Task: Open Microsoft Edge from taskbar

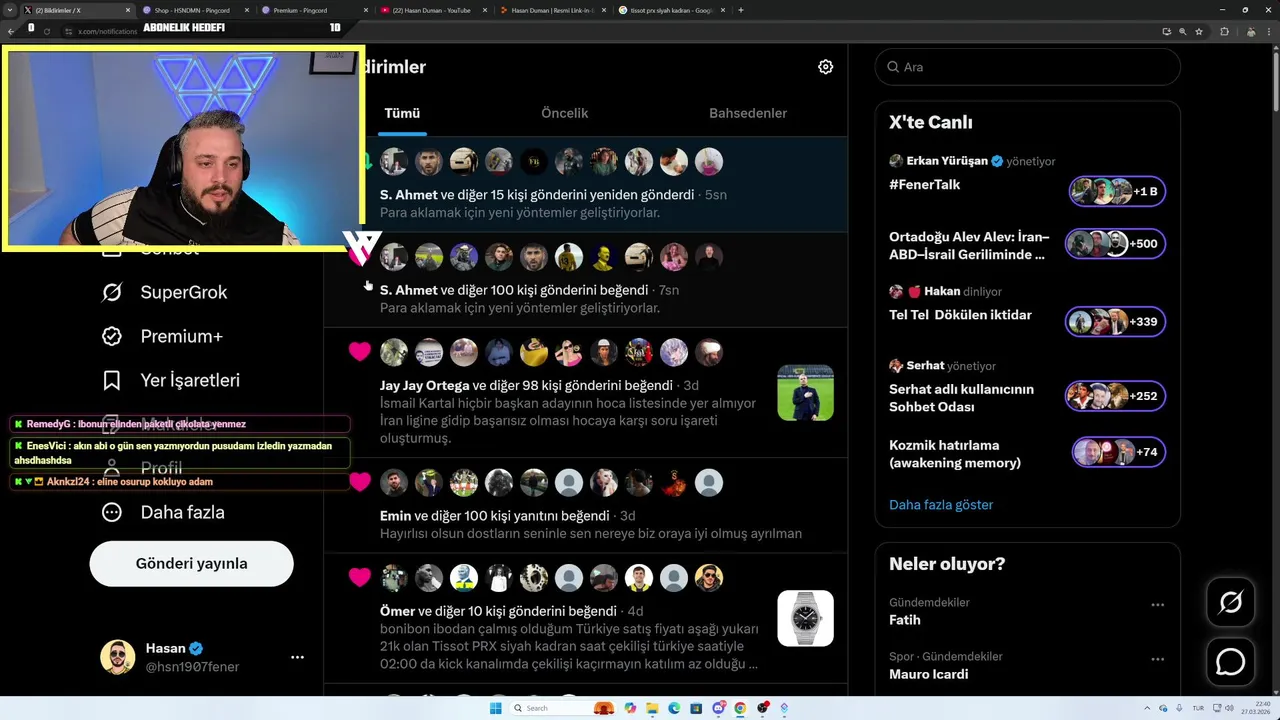Action: click(674, 708)
